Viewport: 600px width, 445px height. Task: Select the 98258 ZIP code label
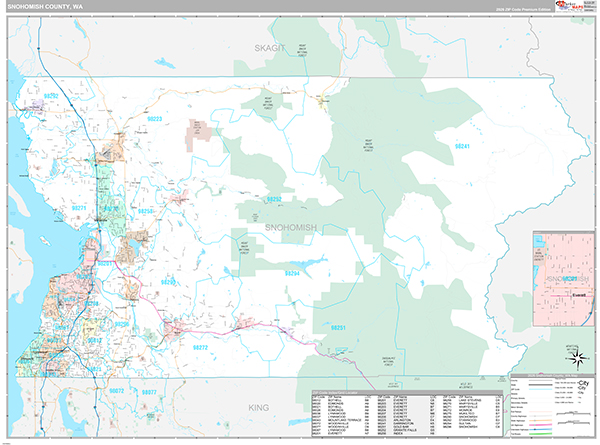[146, 212]
